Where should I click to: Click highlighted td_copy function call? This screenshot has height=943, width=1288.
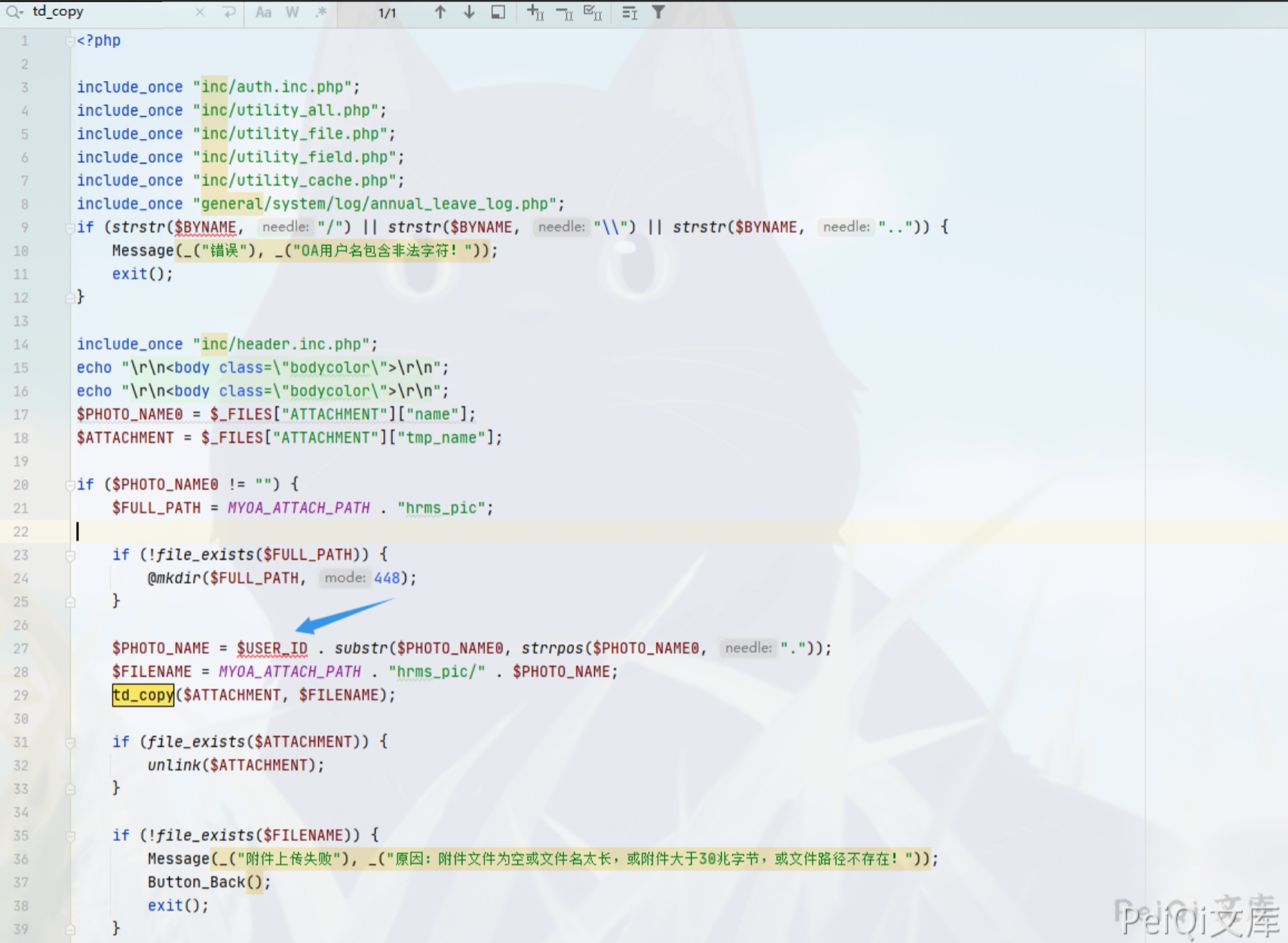pos(143,695)
